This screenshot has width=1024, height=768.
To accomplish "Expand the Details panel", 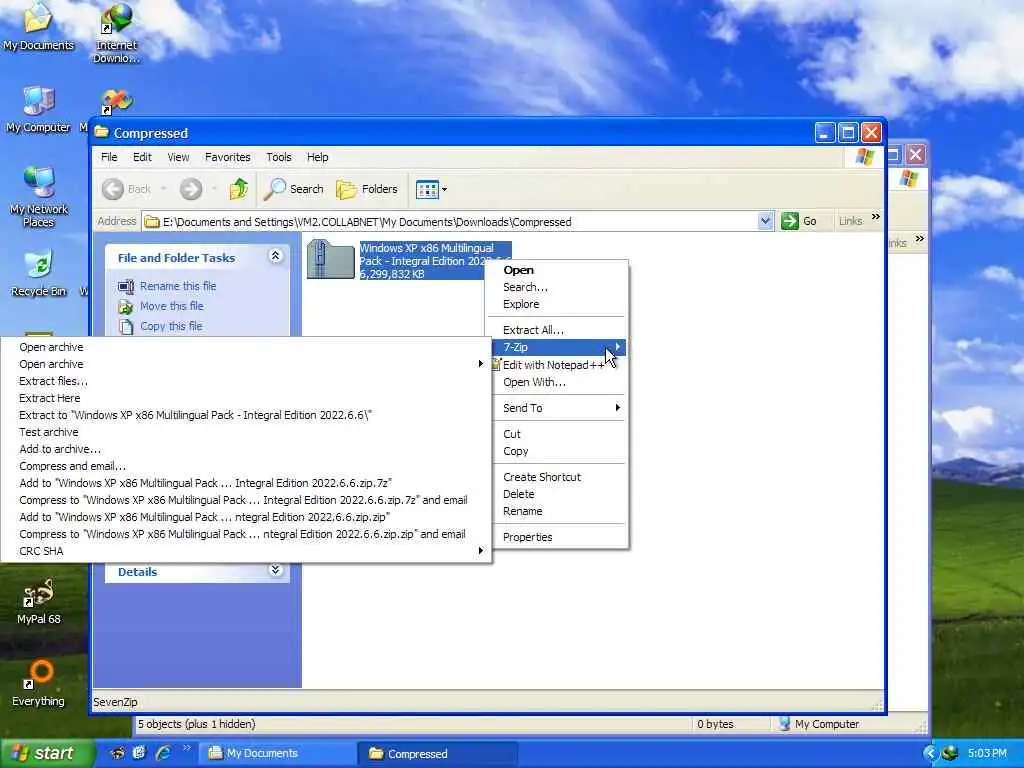I will [x=276, y=570].
